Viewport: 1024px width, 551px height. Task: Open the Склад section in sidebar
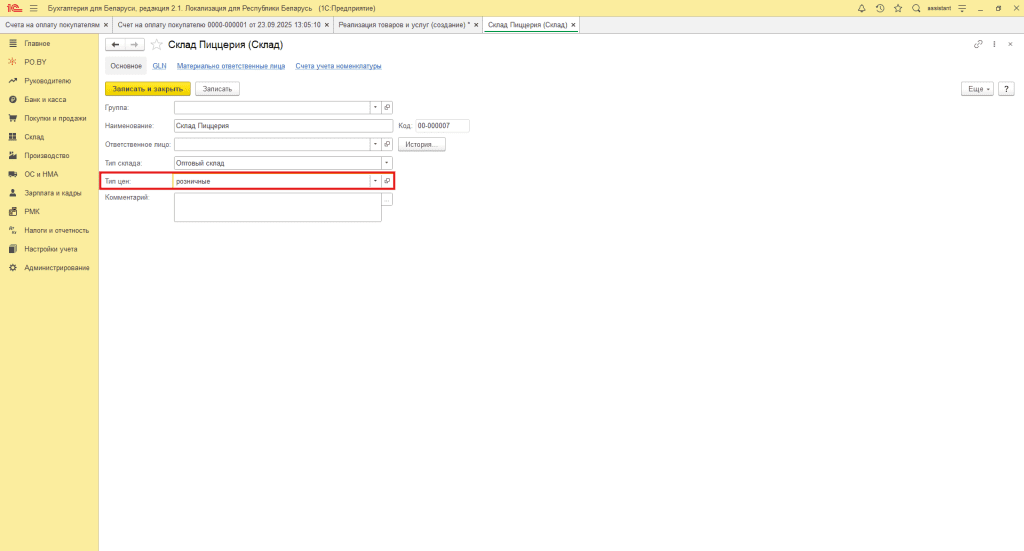[34, 137]
